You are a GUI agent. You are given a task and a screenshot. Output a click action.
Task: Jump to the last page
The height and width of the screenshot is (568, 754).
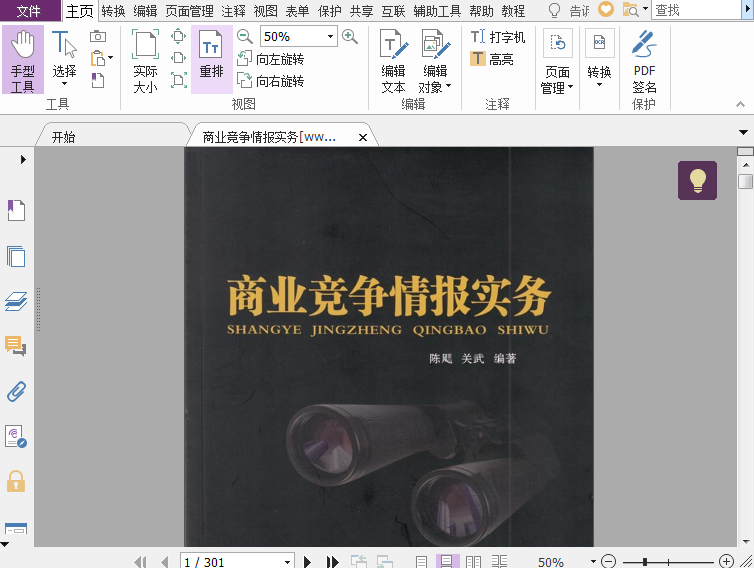332,562
